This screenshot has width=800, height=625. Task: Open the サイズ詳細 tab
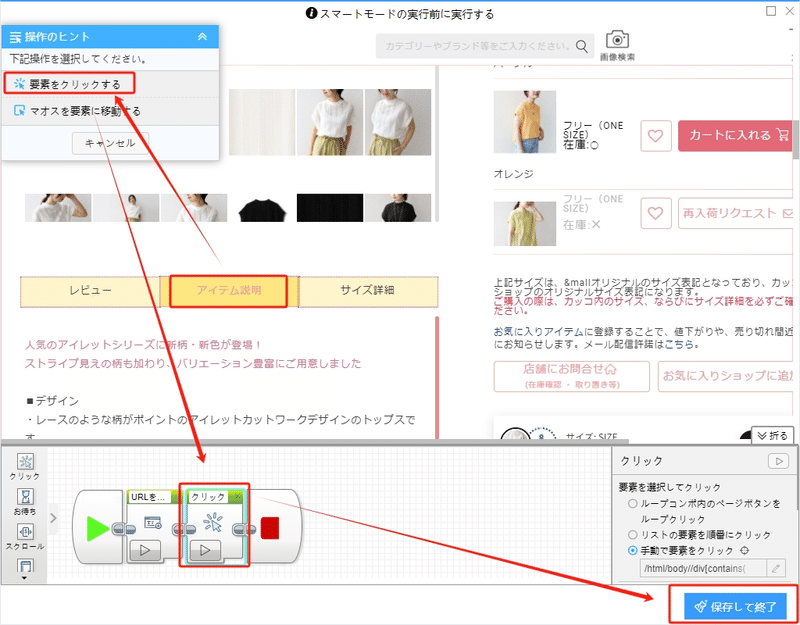click(367, 291)
